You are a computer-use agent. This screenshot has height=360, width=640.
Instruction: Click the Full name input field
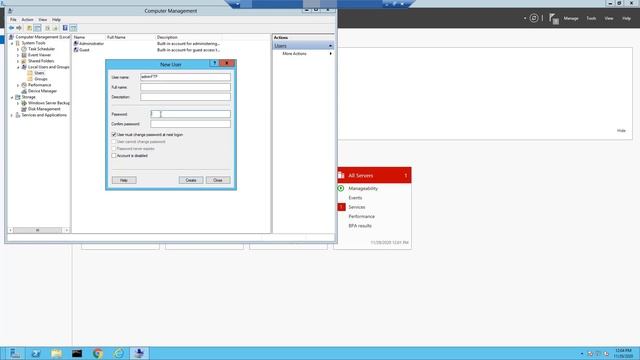click(185, 87)
